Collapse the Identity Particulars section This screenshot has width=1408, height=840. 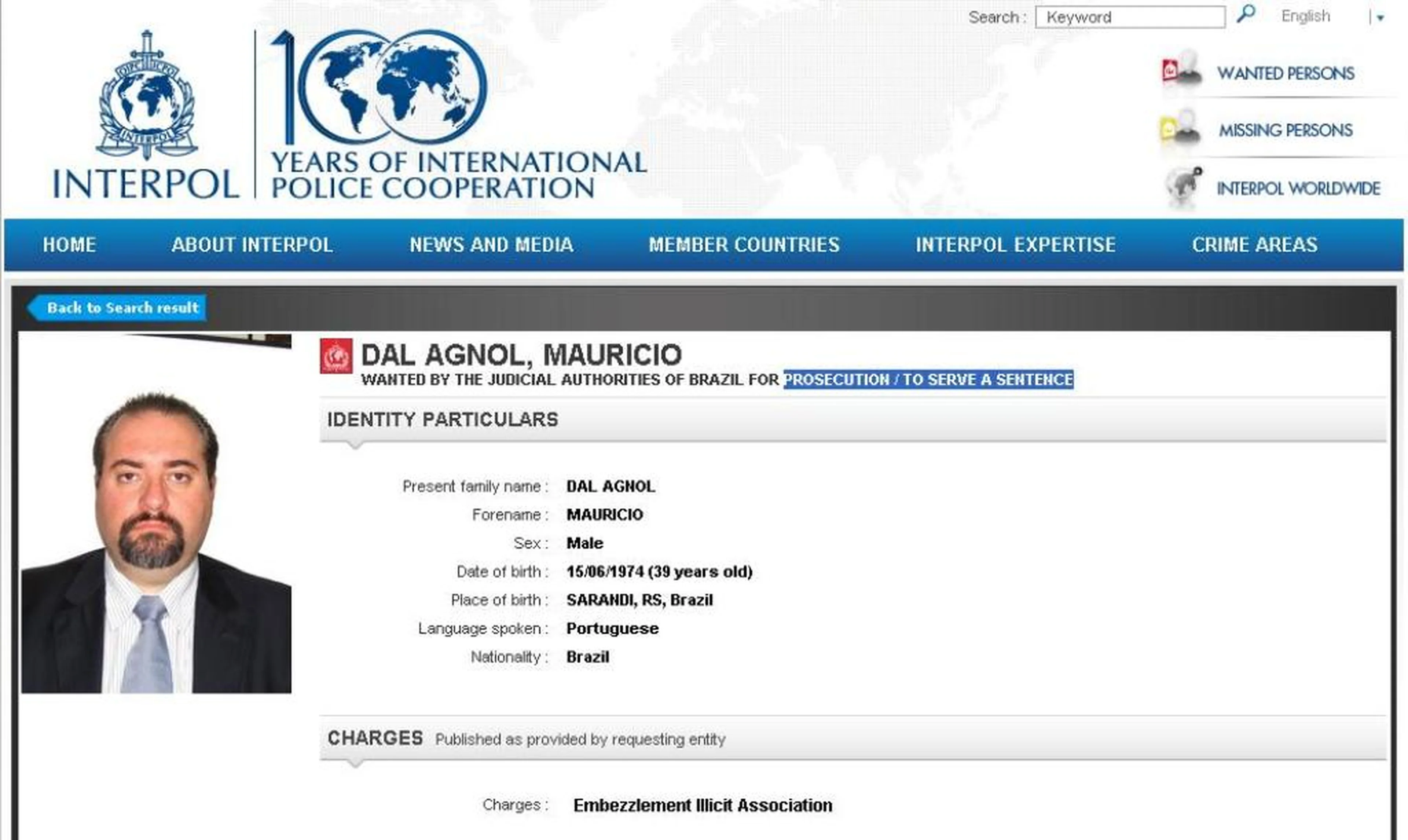pos(853,420)
